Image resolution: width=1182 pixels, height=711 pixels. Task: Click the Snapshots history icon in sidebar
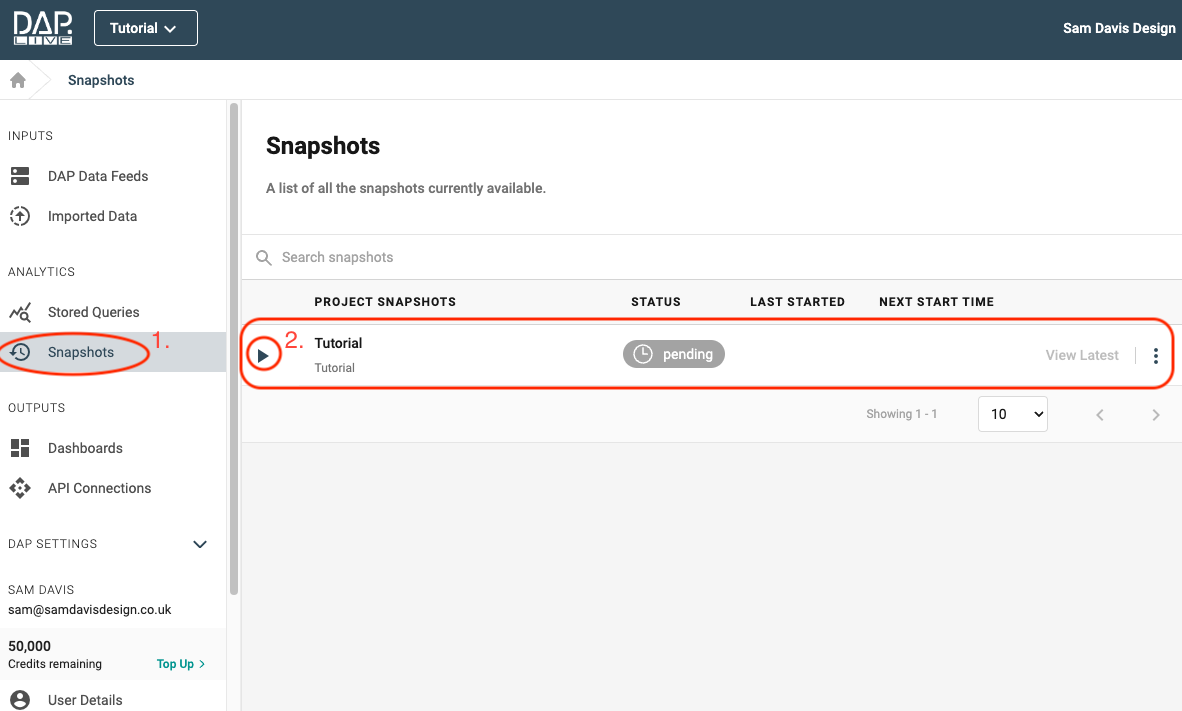(20, 352)
